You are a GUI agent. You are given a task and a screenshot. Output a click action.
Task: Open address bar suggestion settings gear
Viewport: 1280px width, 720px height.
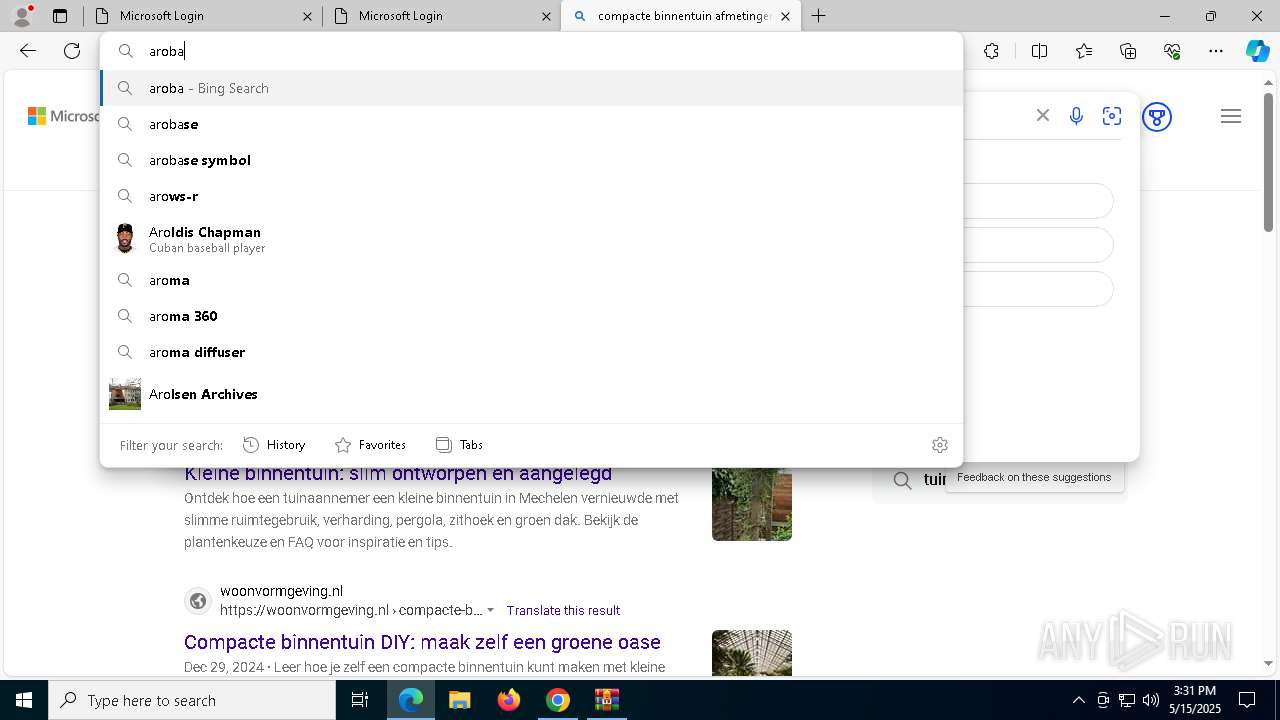pos(939,445)
